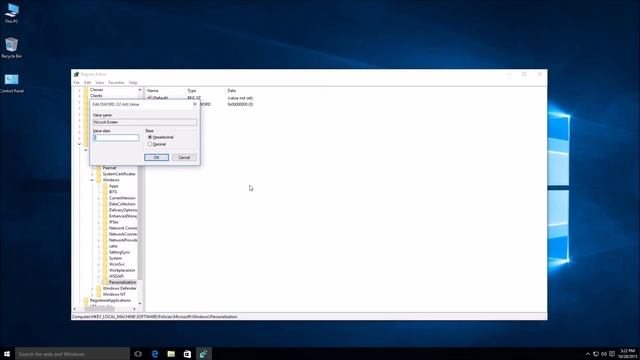Close the Edit DWORD dialog
The image size is (640, 360).
195,104
